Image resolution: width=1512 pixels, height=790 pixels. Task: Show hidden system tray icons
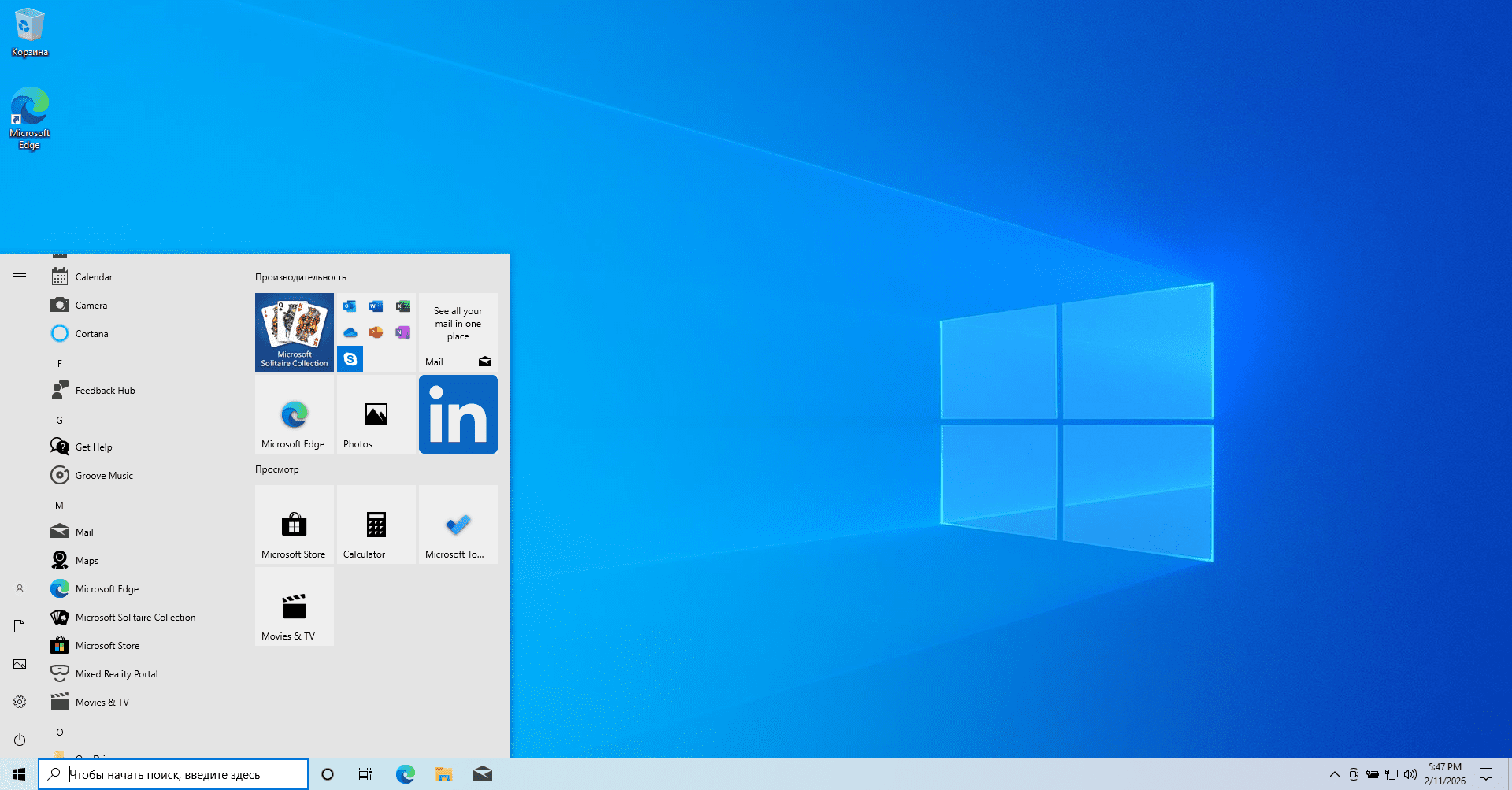1334,774
